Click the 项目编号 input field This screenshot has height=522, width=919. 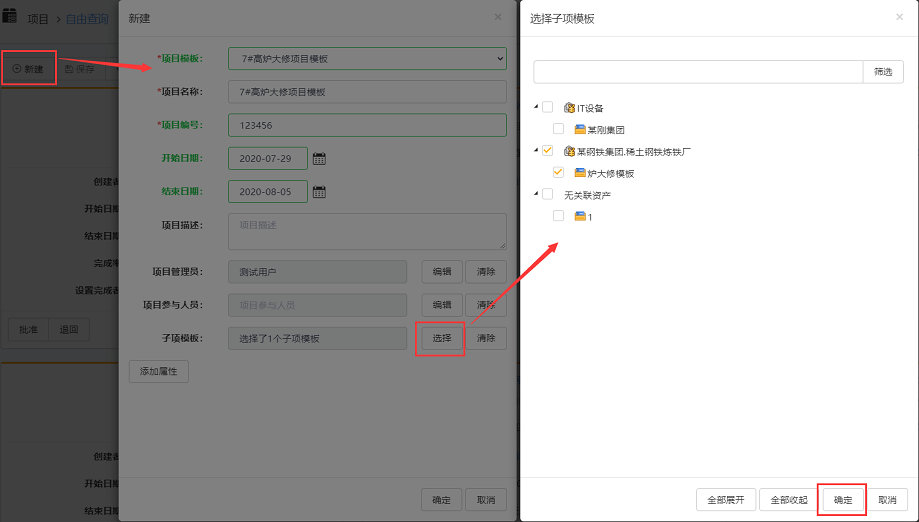pyautogui.click(x=367, y=125)
